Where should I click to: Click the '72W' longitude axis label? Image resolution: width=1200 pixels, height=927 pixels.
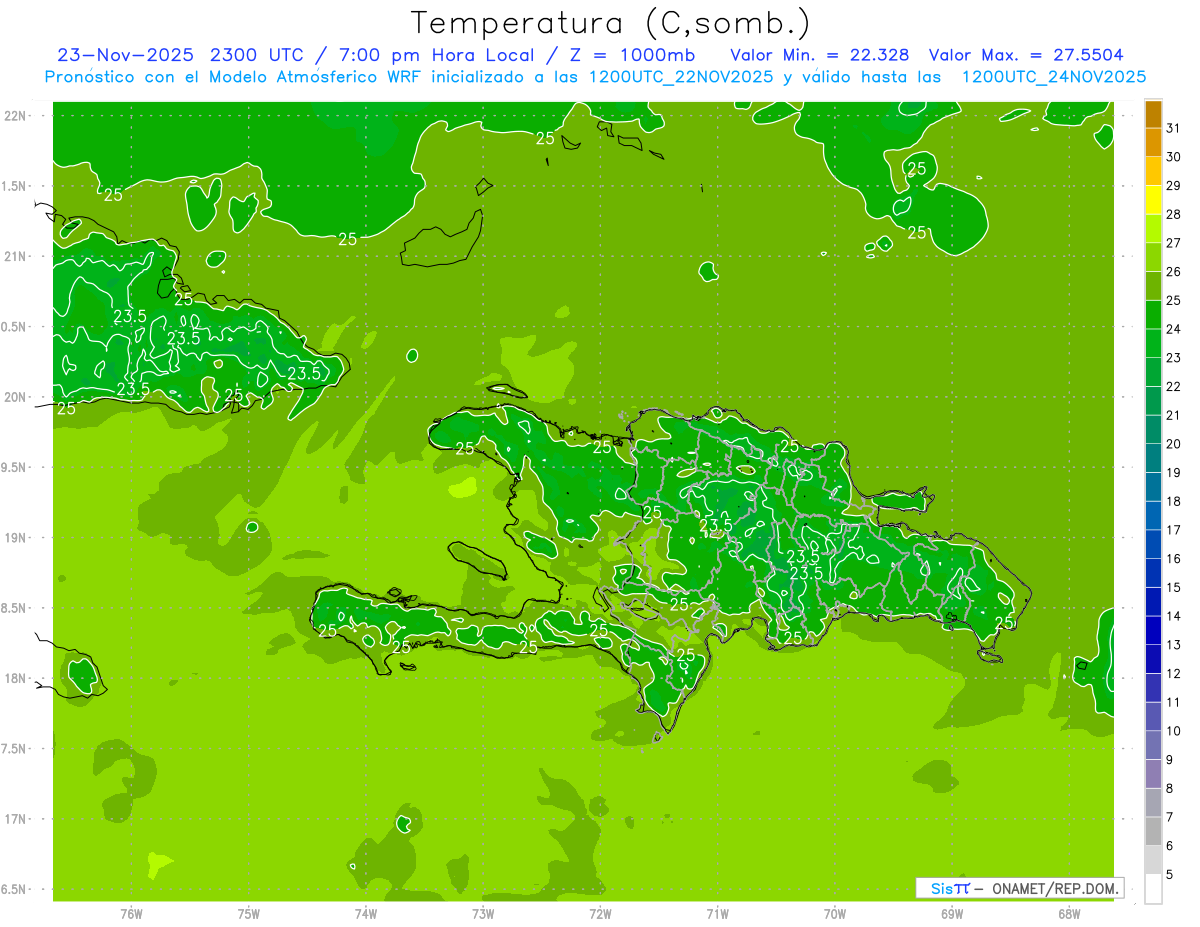600,914
